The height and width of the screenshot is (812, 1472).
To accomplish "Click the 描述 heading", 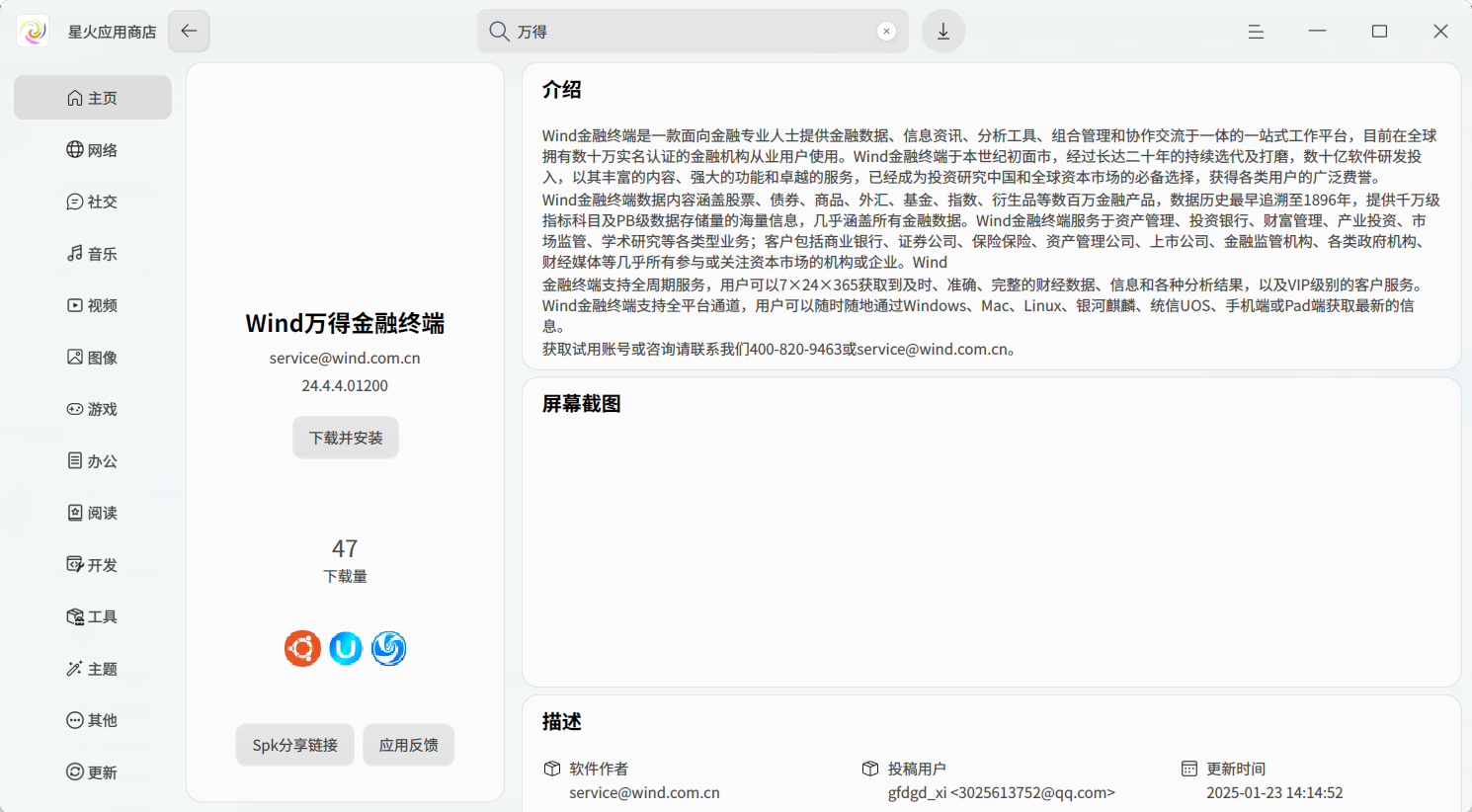I will [x=562, y=722].
